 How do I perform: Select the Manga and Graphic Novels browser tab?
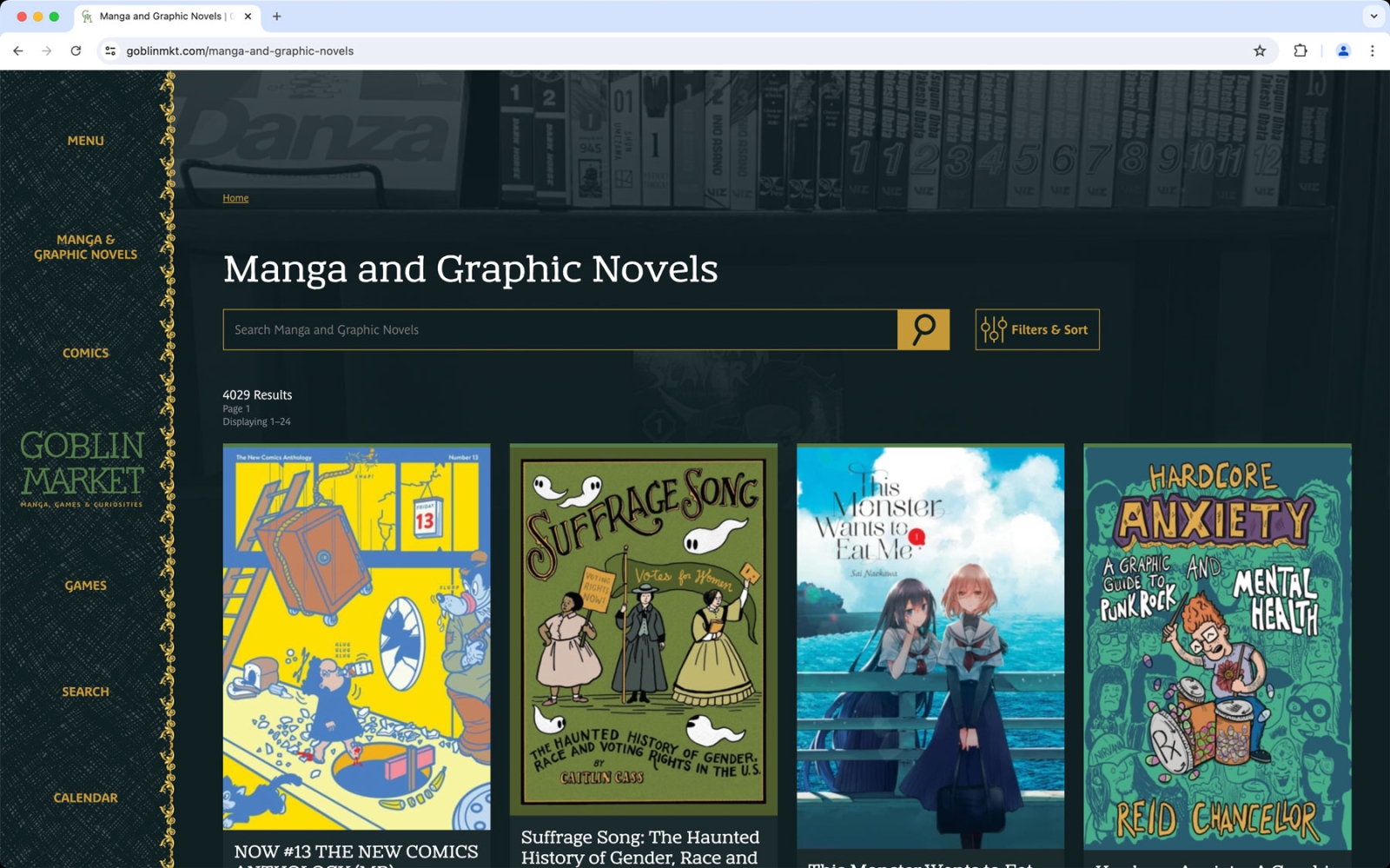coord(167,17)
